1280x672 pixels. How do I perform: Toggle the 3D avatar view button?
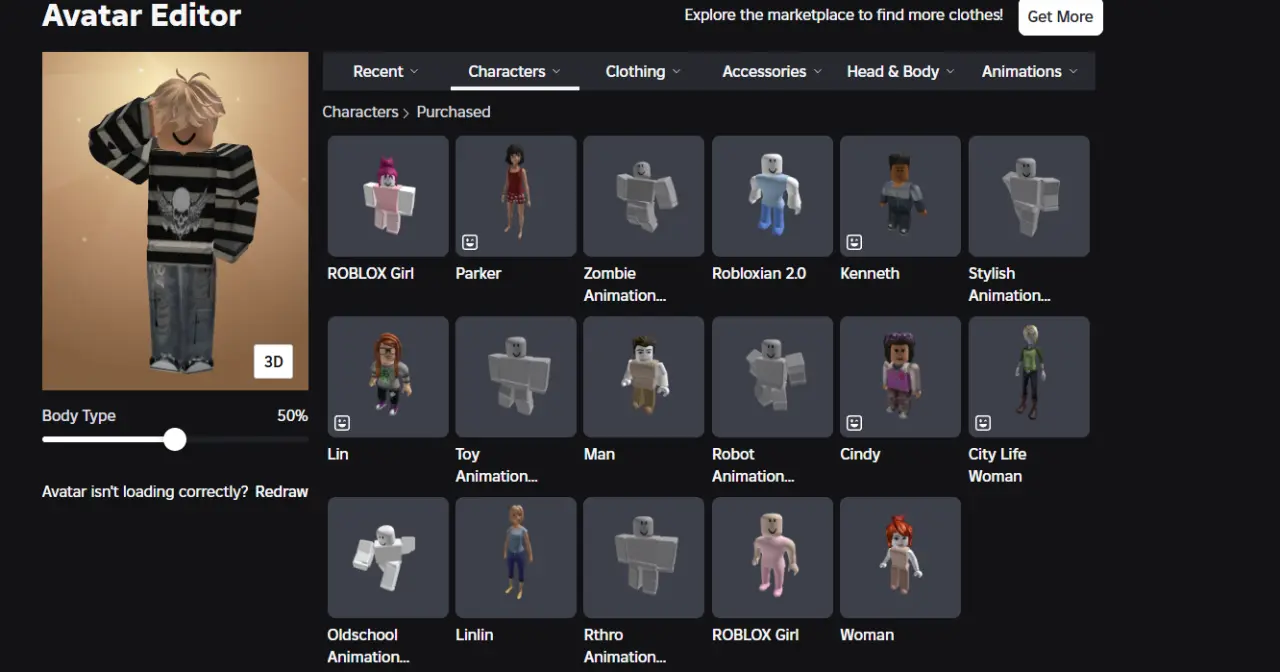click(273, 361)
